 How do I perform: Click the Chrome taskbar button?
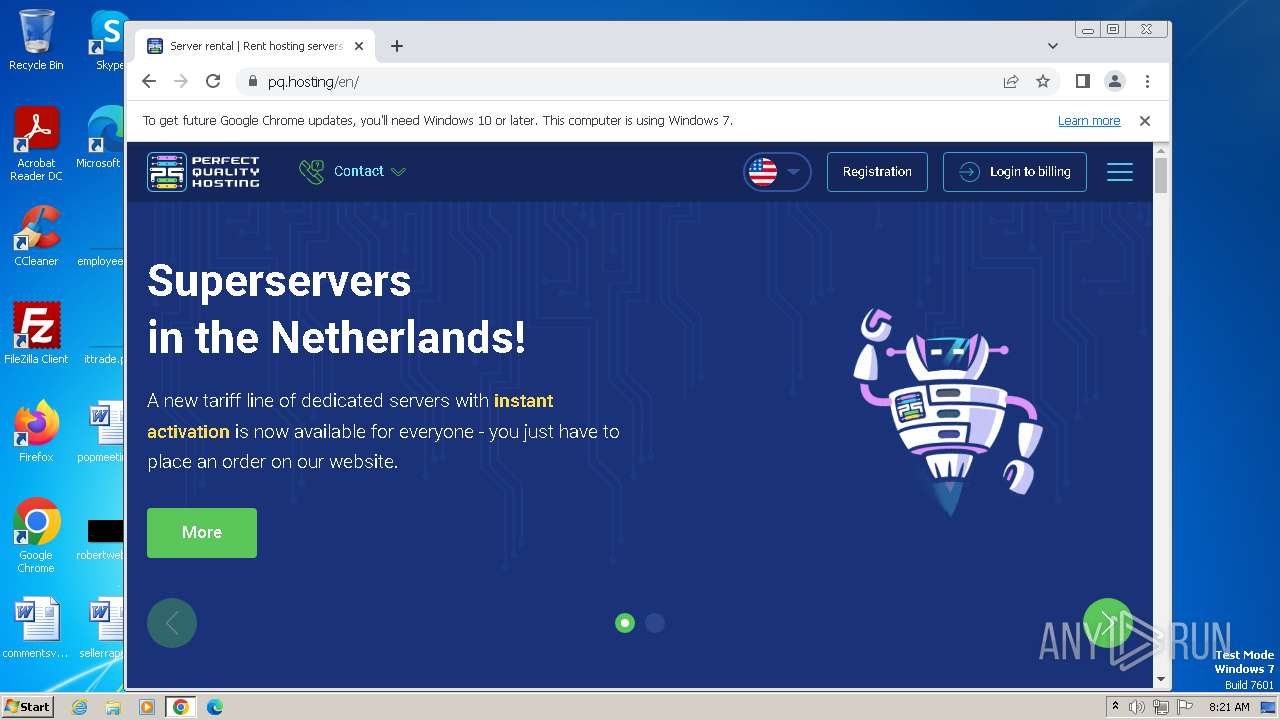click(x=181, y=707)
